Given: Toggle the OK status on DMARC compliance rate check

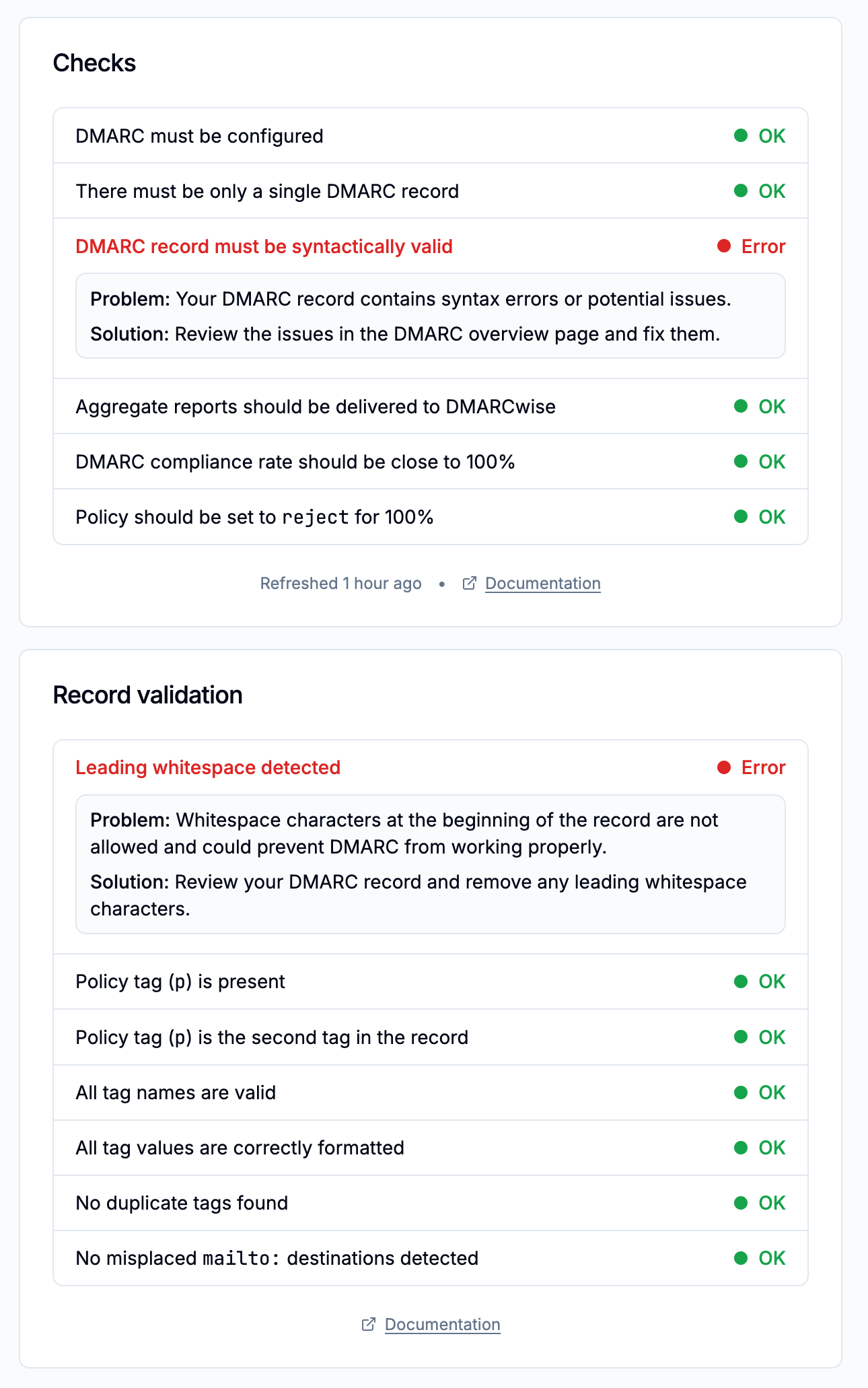Looking at the screenshot, I should (x=740, y=461).
